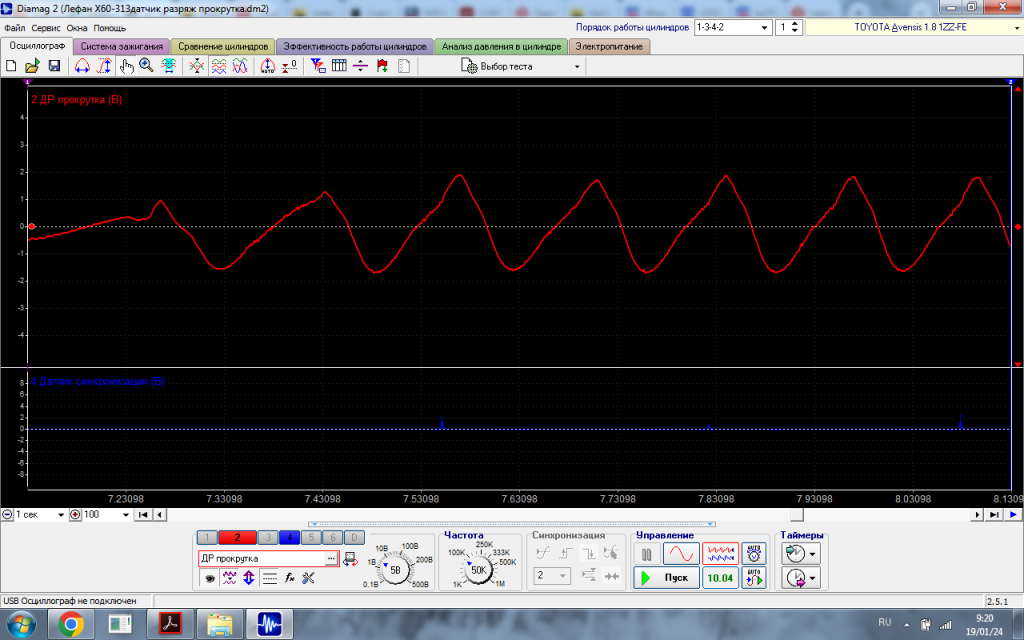The height and width of the screenshot is (640, 1024).
Task: Adjust the 50K frequency knob
Action: pyautogui.click(x=479, y=569)
